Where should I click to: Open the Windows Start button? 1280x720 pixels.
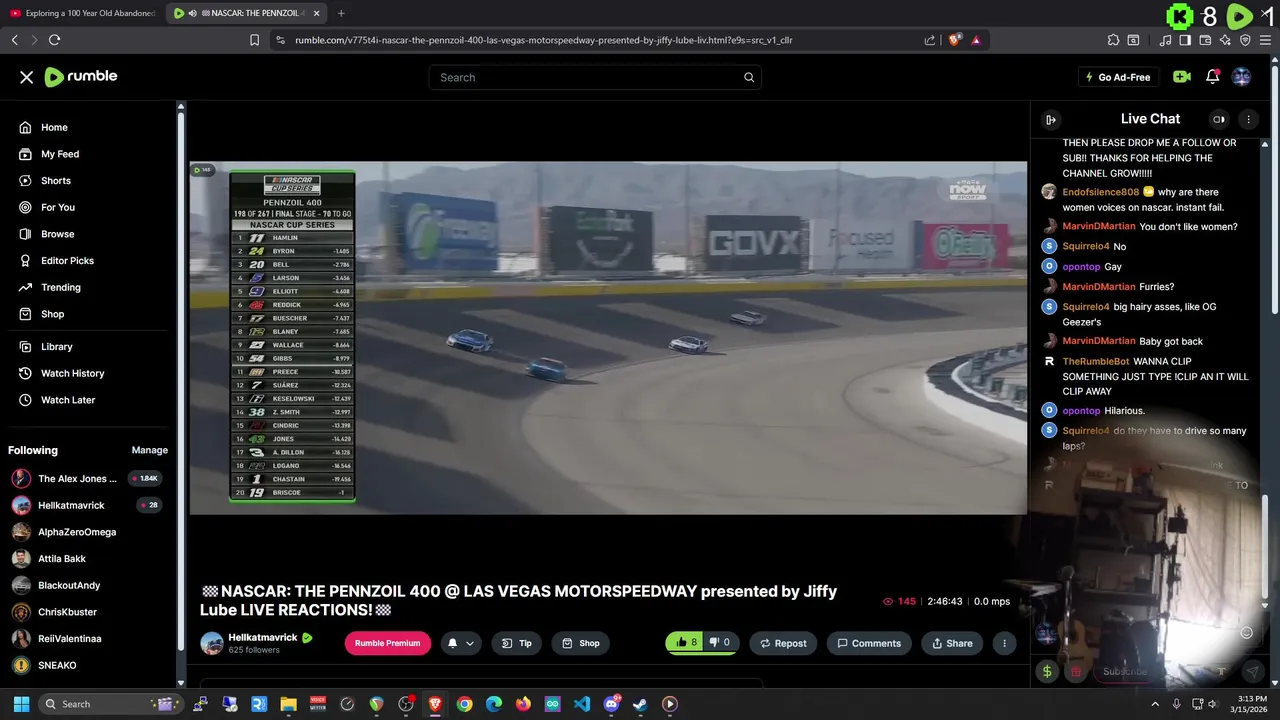[21, 704]
